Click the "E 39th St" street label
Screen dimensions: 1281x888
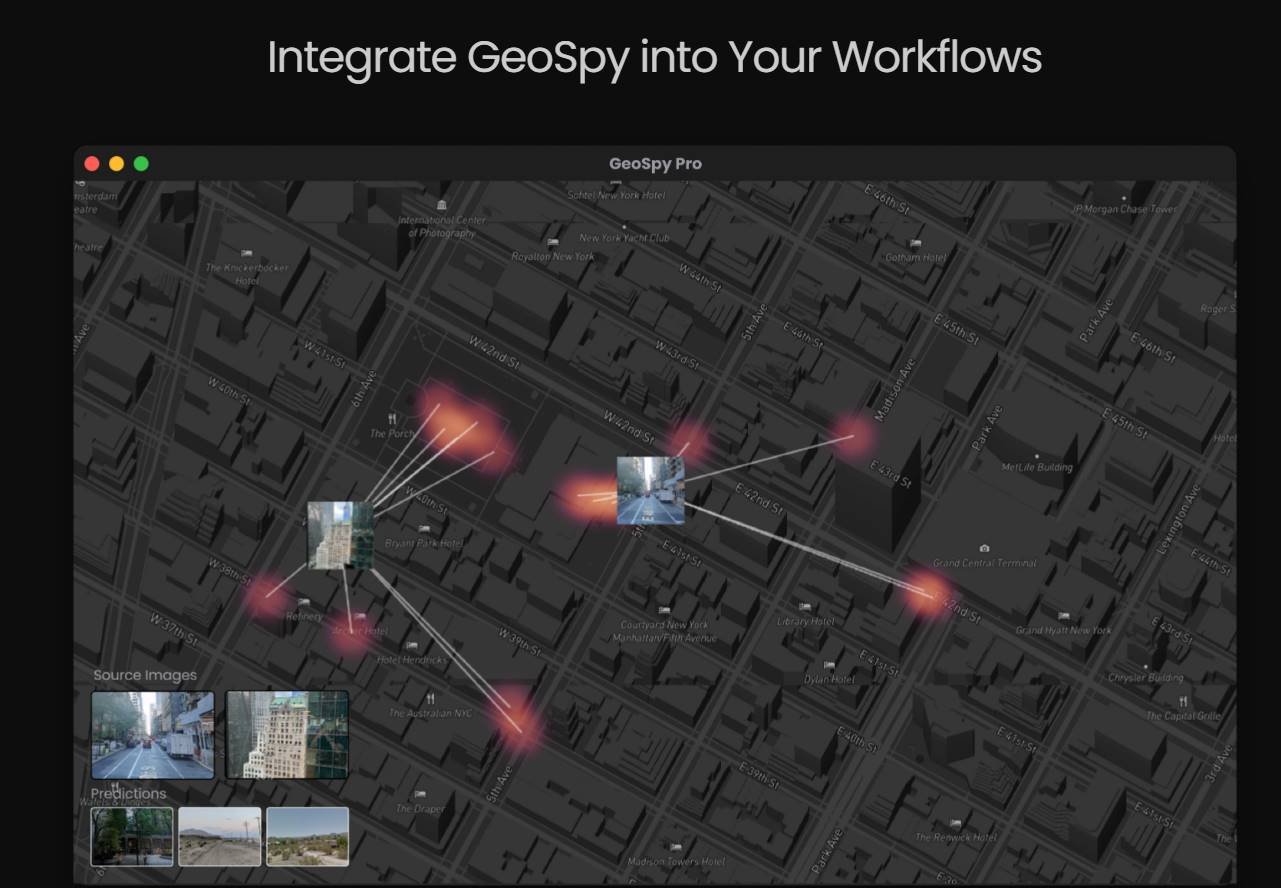[759, 774]
